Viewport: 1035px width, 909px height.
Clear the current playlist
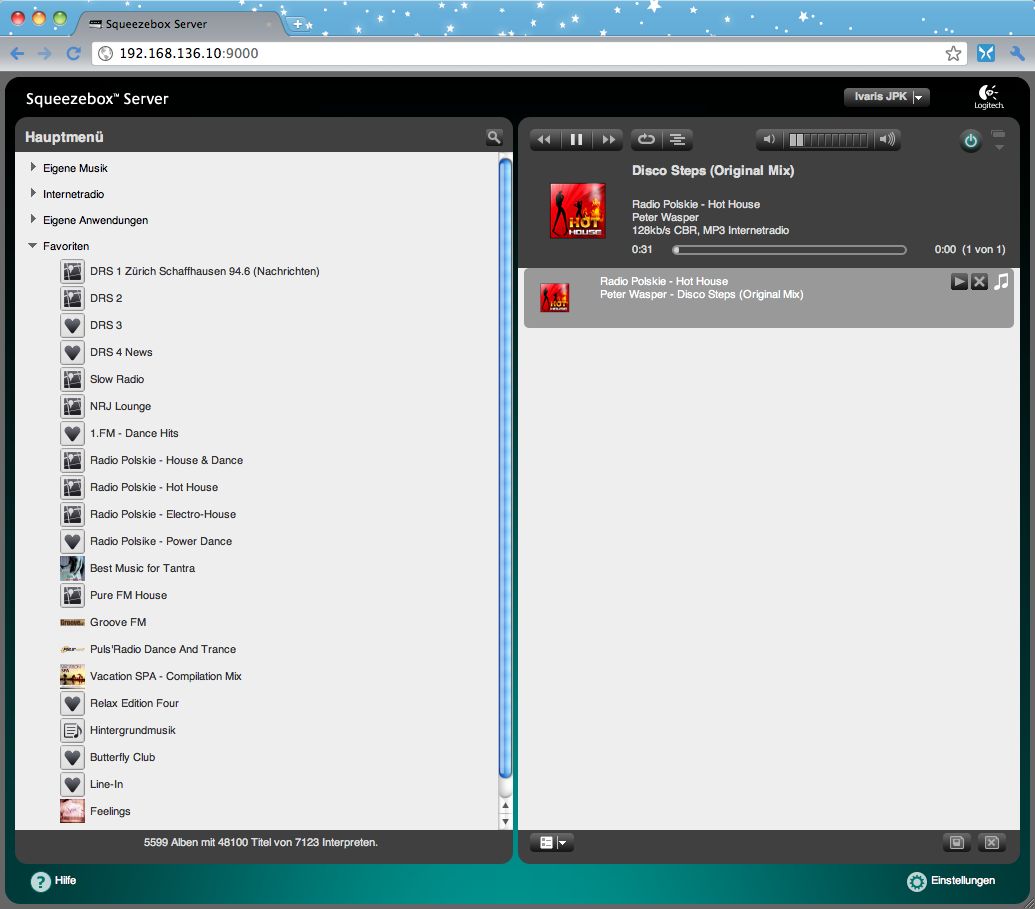tap(991, 842)
